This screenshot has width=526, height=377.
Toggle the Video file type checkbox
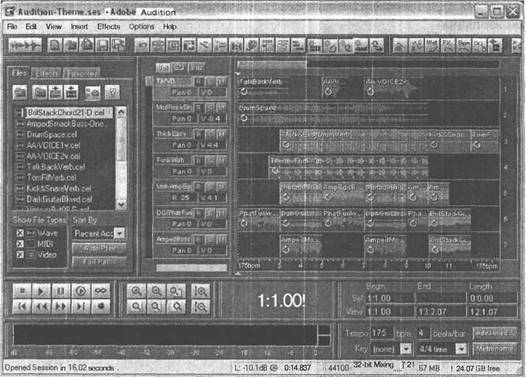[x=20, y=255]
